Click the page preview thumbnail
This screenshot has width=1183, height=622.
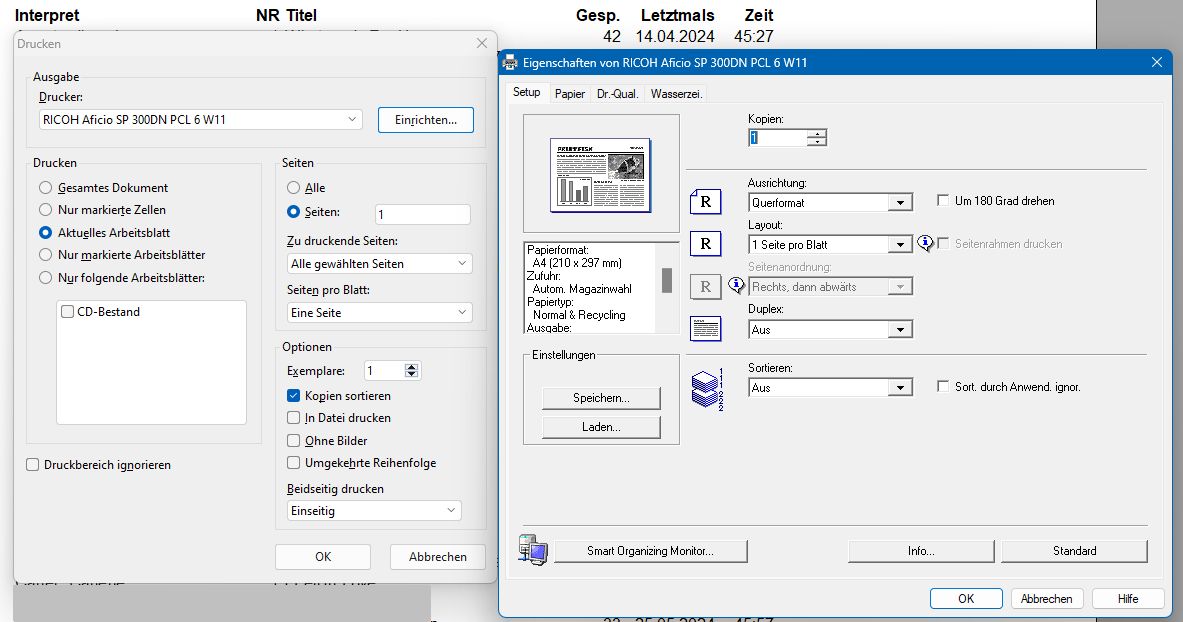(601, 175)
